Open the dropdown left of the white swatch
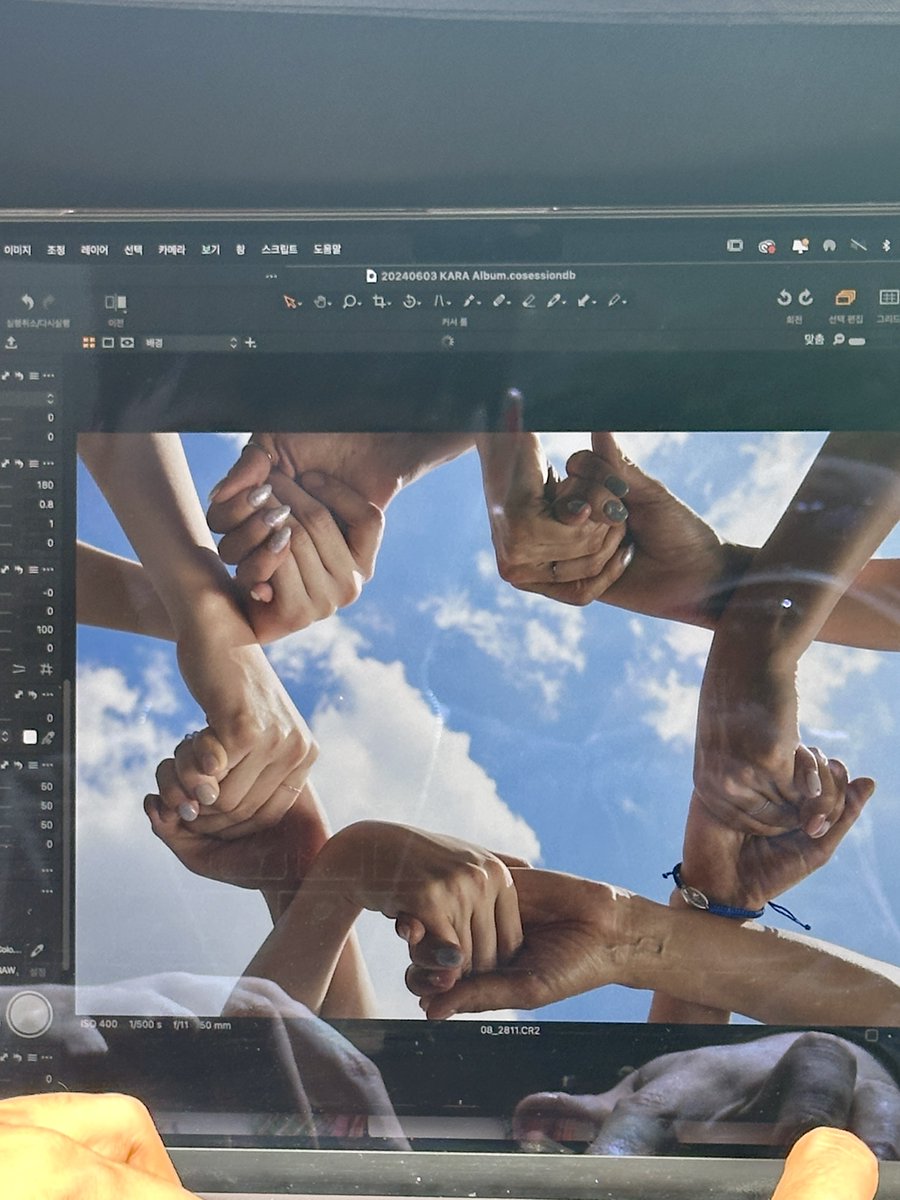Image resolution: width=900 pixels, height=1200 pixels. (x=7, y=737)
